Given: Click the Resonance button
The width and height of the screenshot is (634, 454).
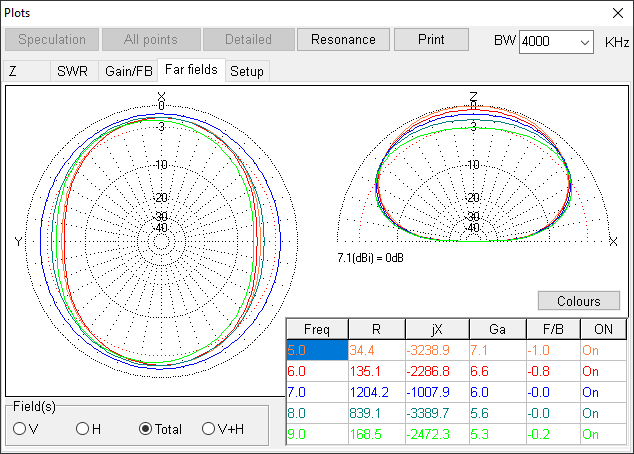Looking at the screenshot, I should click(x=343, y=40).
